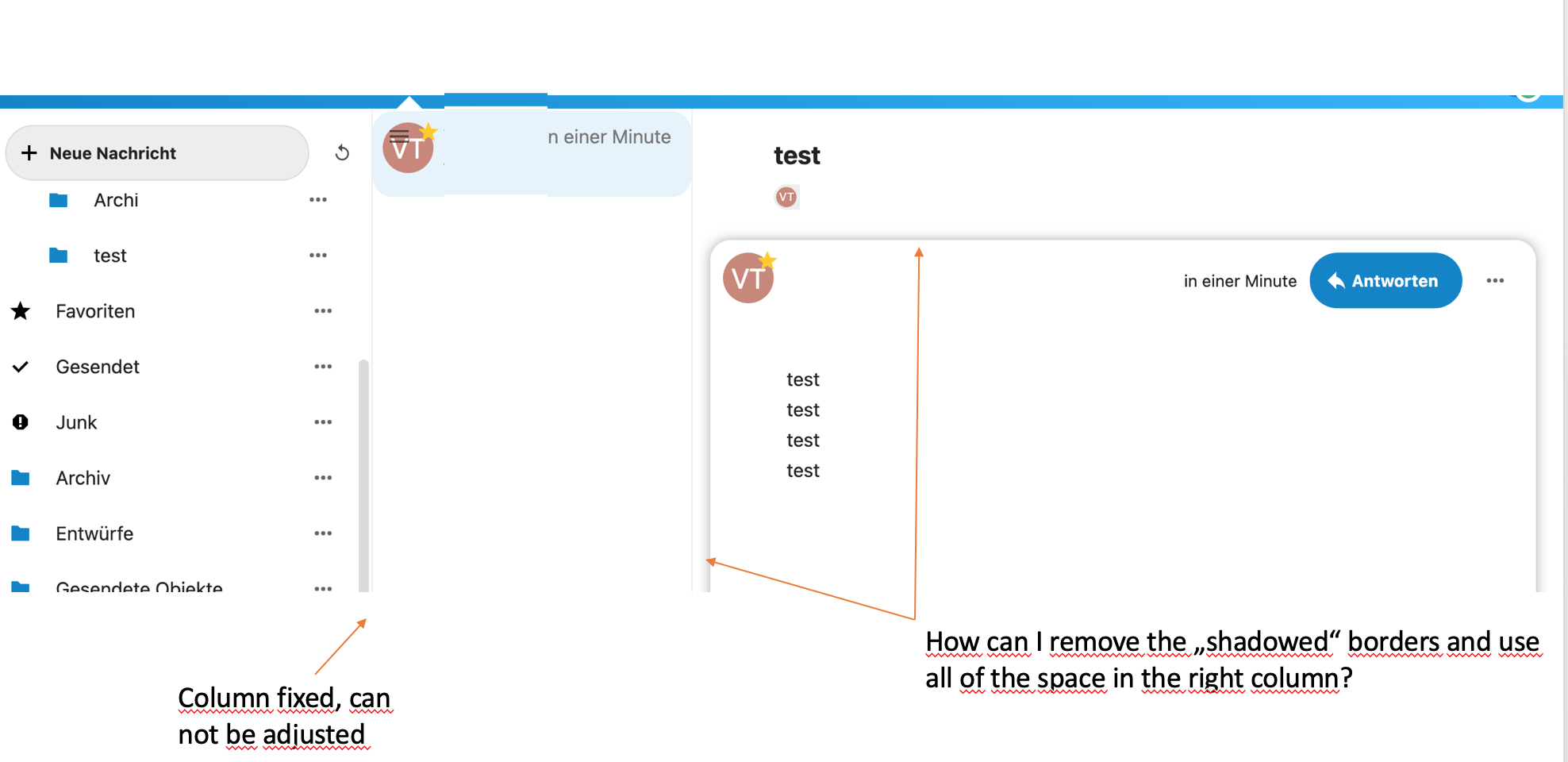Open the three-dot menu for Favoriten
The height and width of the screenshot is (762, 1568).
tap(323, 311)
